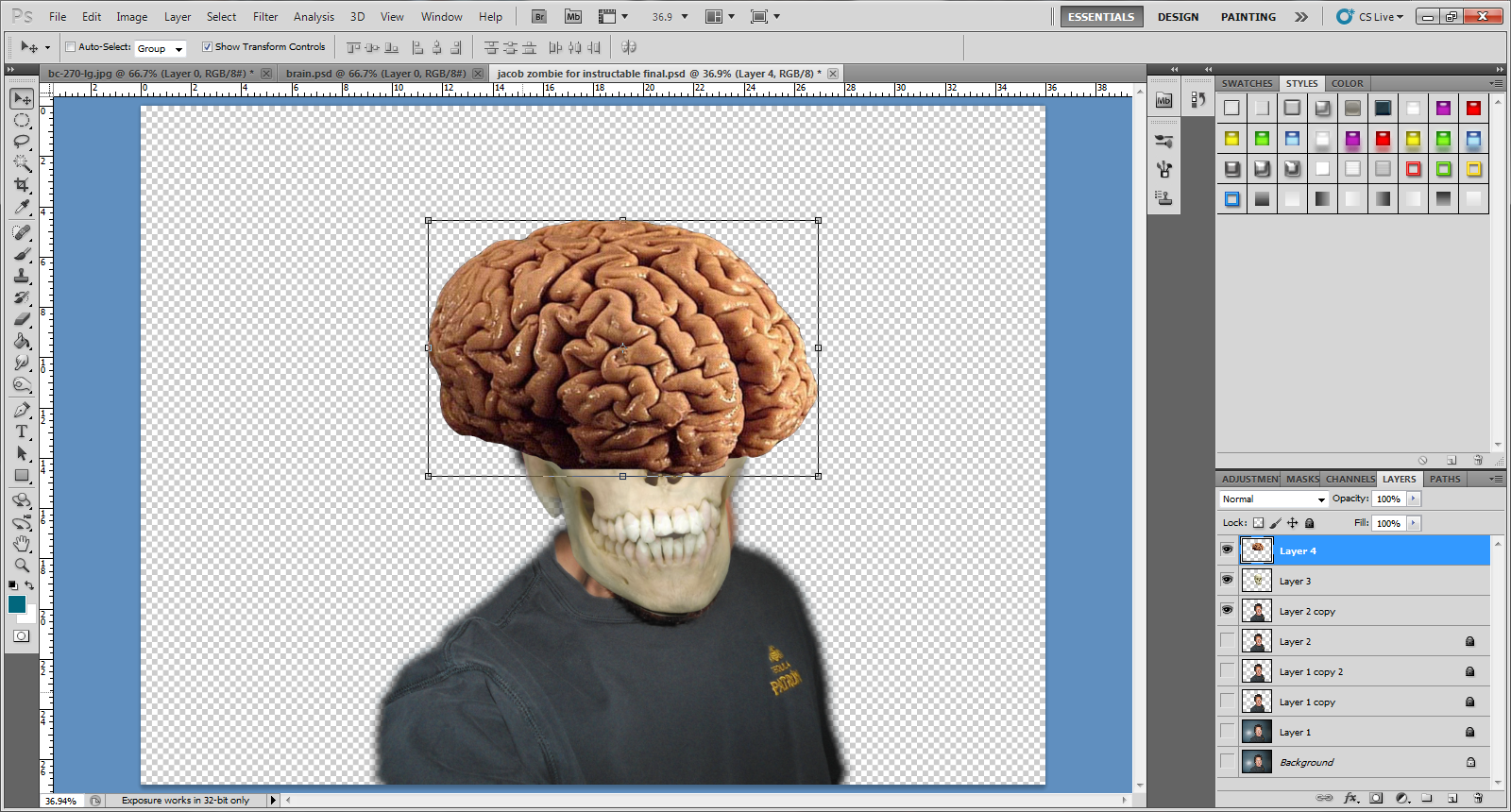Select the Elliptical Marquee tool
This screenshot has width=1511, height=812.
pyautogui.click(x=23, y=120)
